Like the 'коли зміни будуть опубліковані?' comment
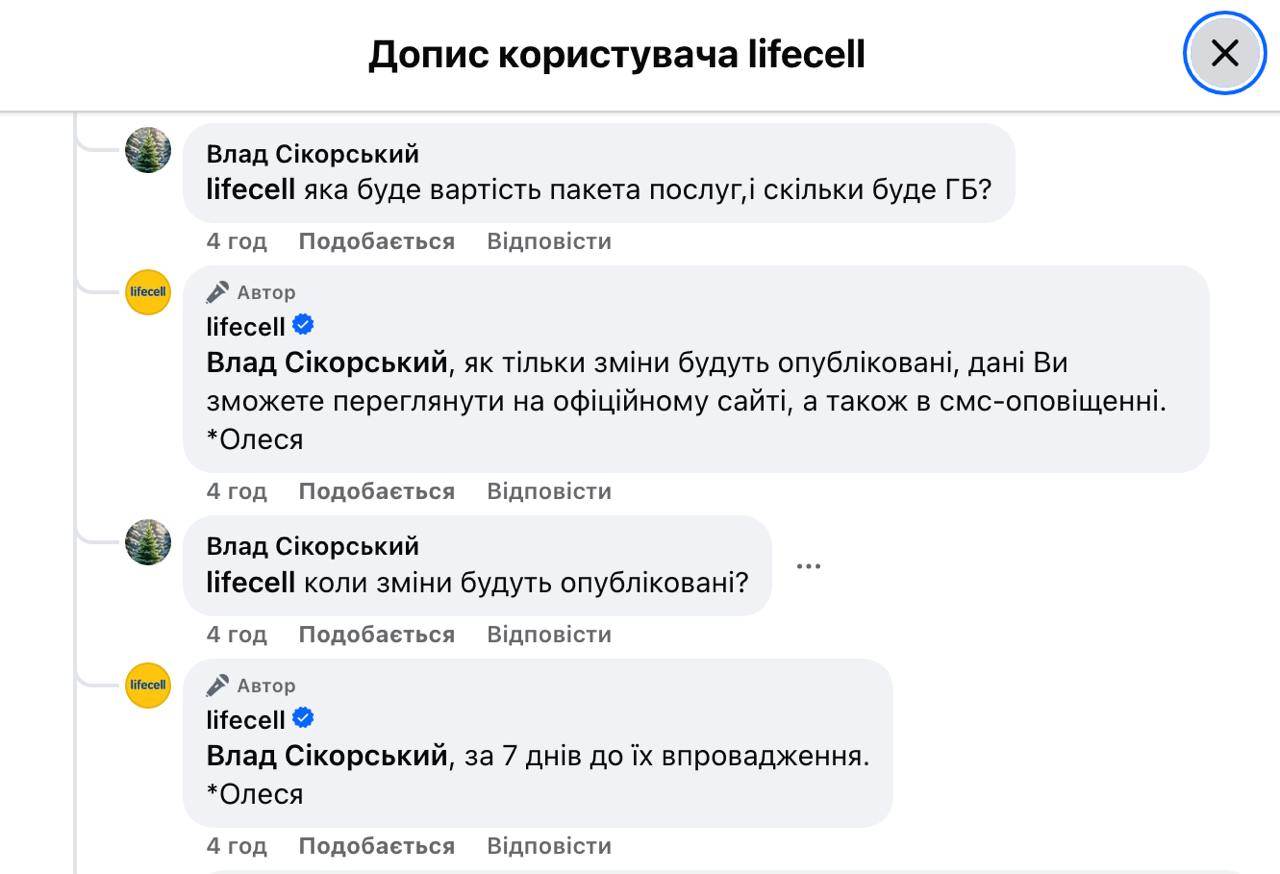 pyautogui.click(x=376, y=634)
